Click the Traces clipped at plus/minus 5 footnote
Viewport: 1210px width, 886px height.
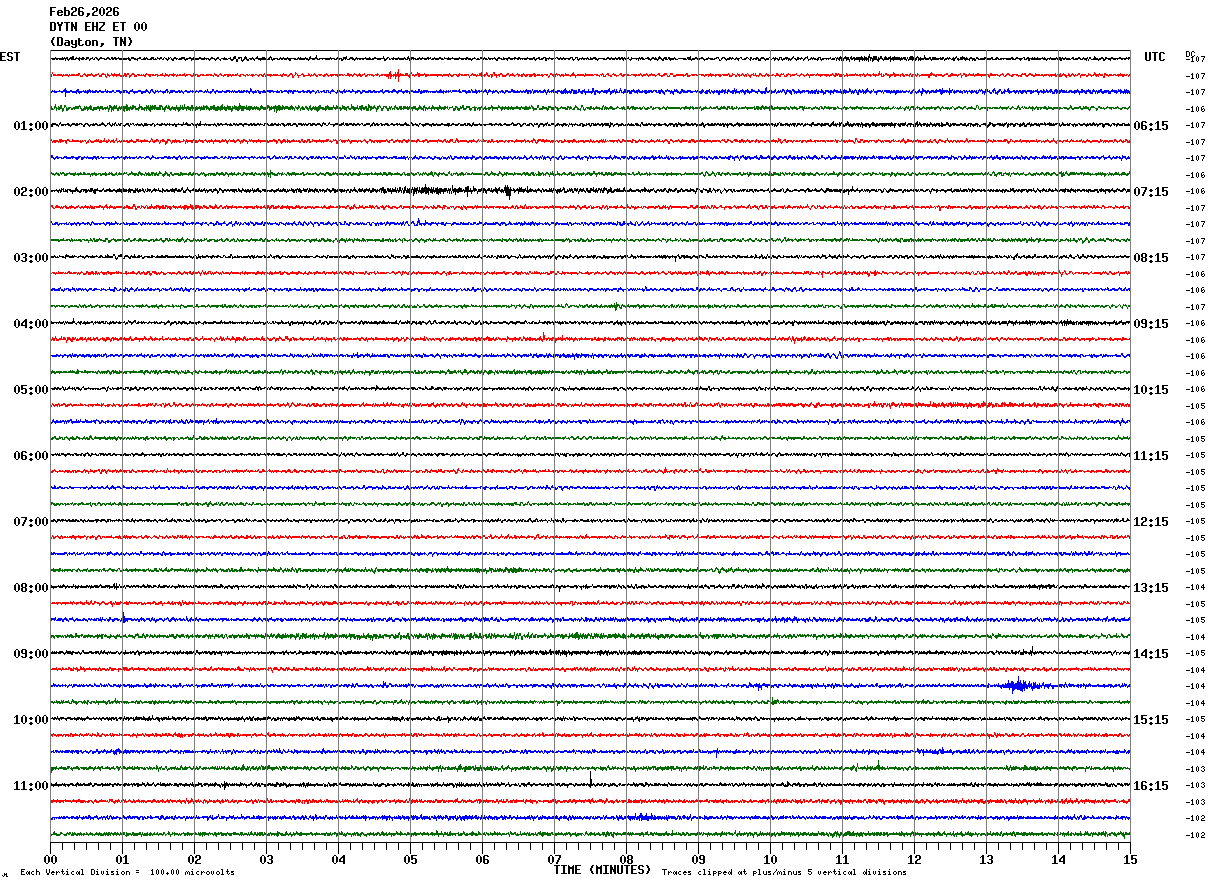[x=784, y=872]
